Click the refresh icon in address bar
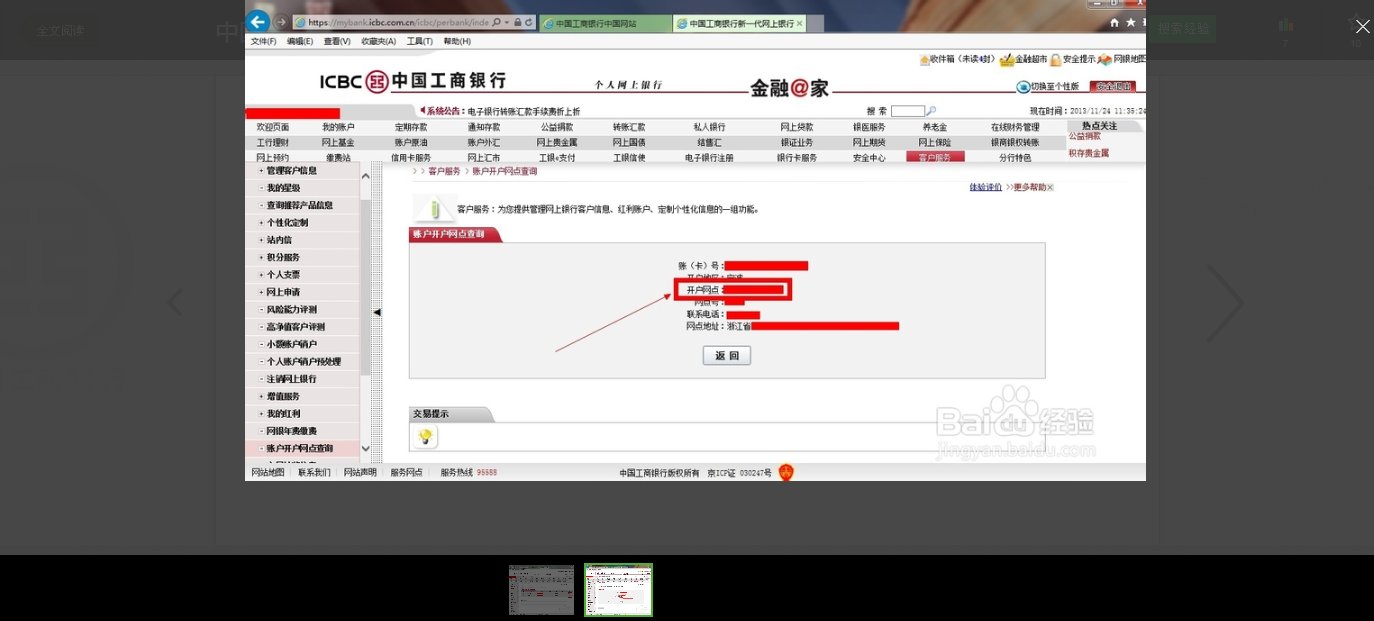 (530, 22)
